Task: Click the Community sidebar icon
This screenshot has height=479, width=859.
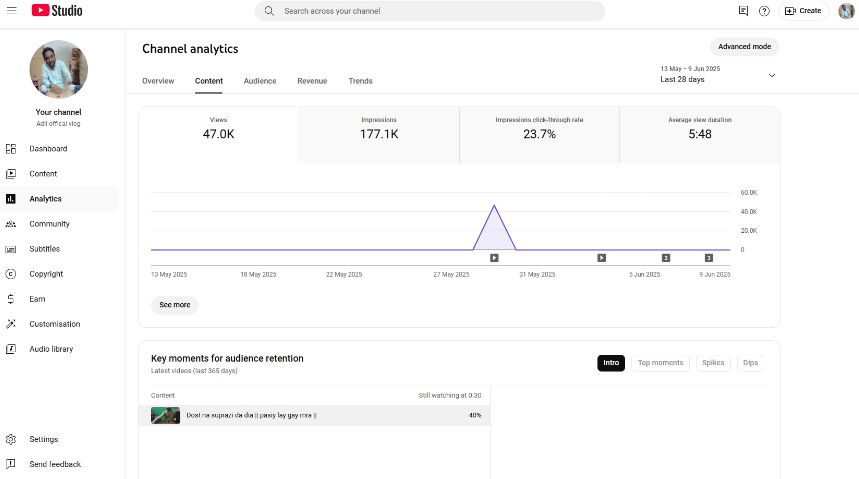Action: pyautogui.click(x=11, y=224)
